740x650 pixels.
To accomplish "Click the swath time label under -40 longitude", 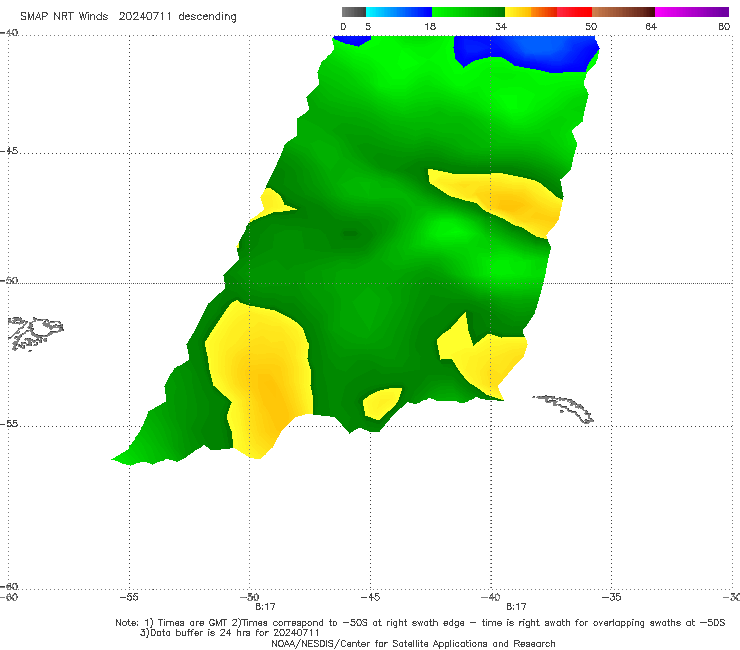I will click(x=516, y=607).
